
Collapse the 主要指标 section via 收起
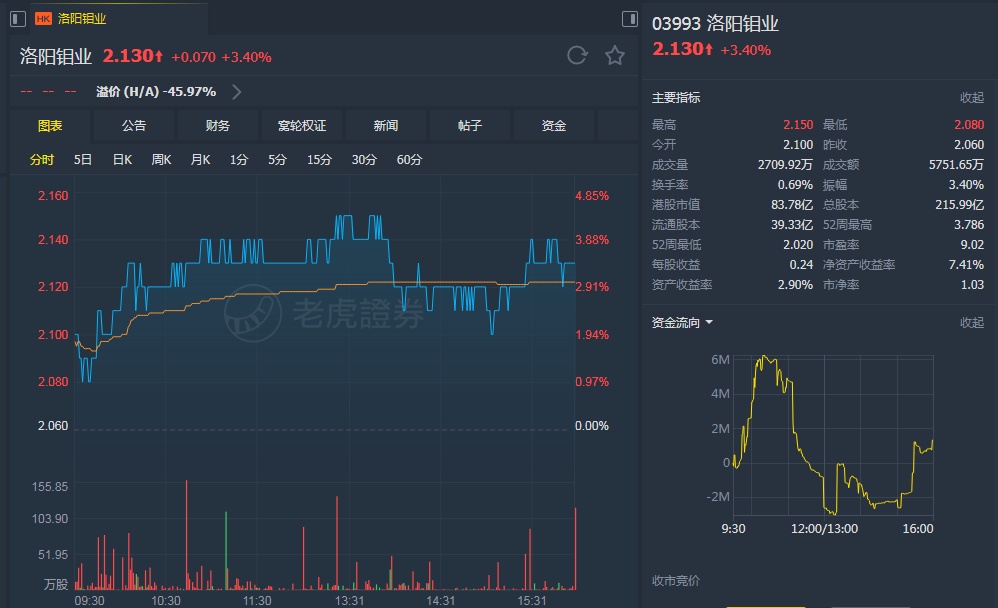tap(972, 97)
